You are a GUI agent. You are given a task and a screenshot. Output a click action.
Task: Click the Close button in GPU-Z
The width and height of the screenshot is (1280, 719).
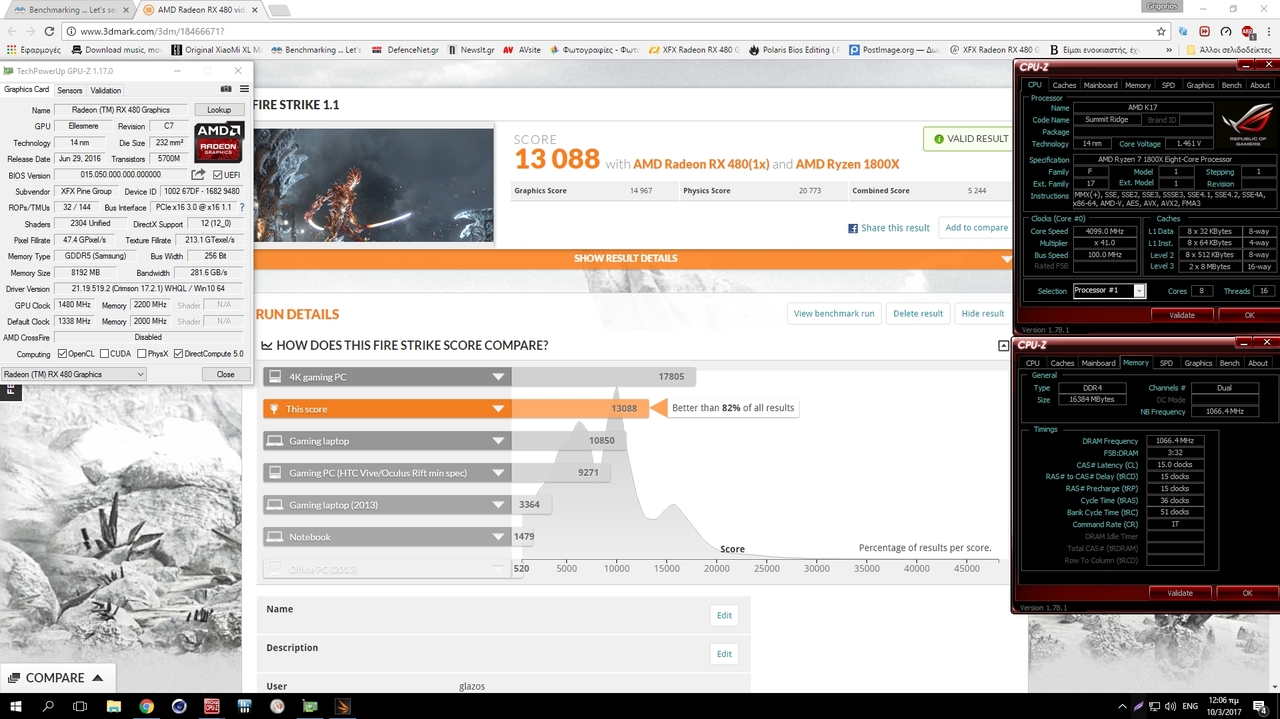[x=226, y=374]
